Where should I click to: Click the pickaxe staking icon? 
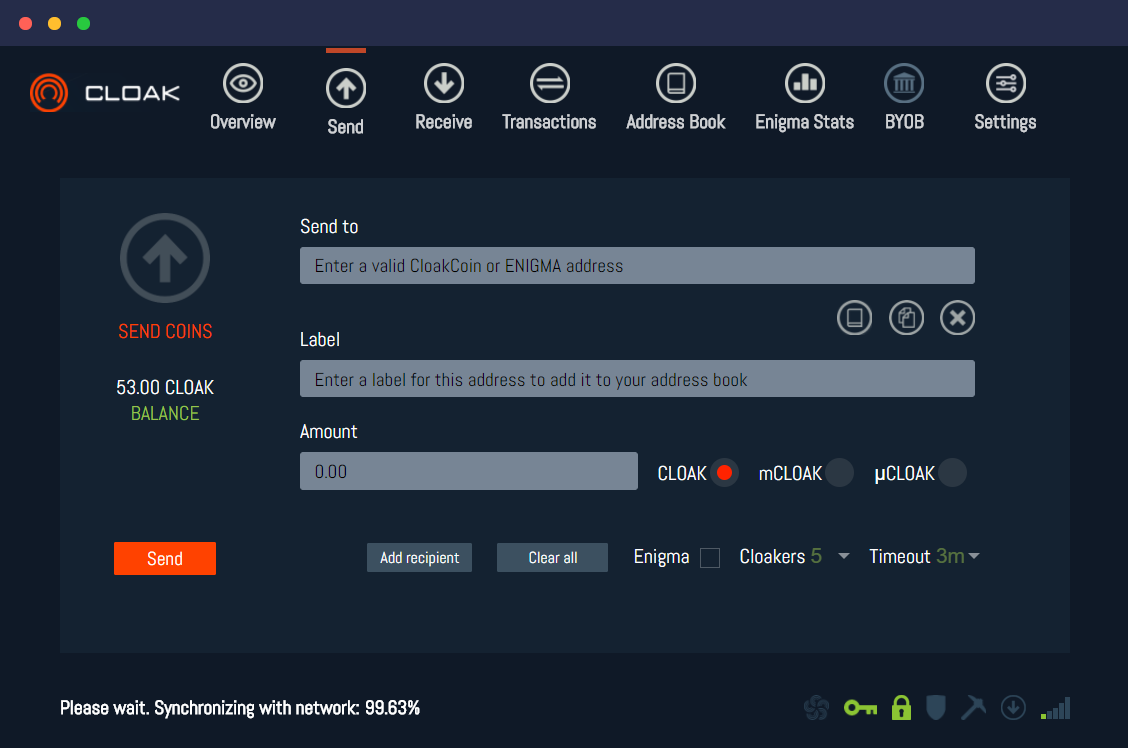point(974,707)
